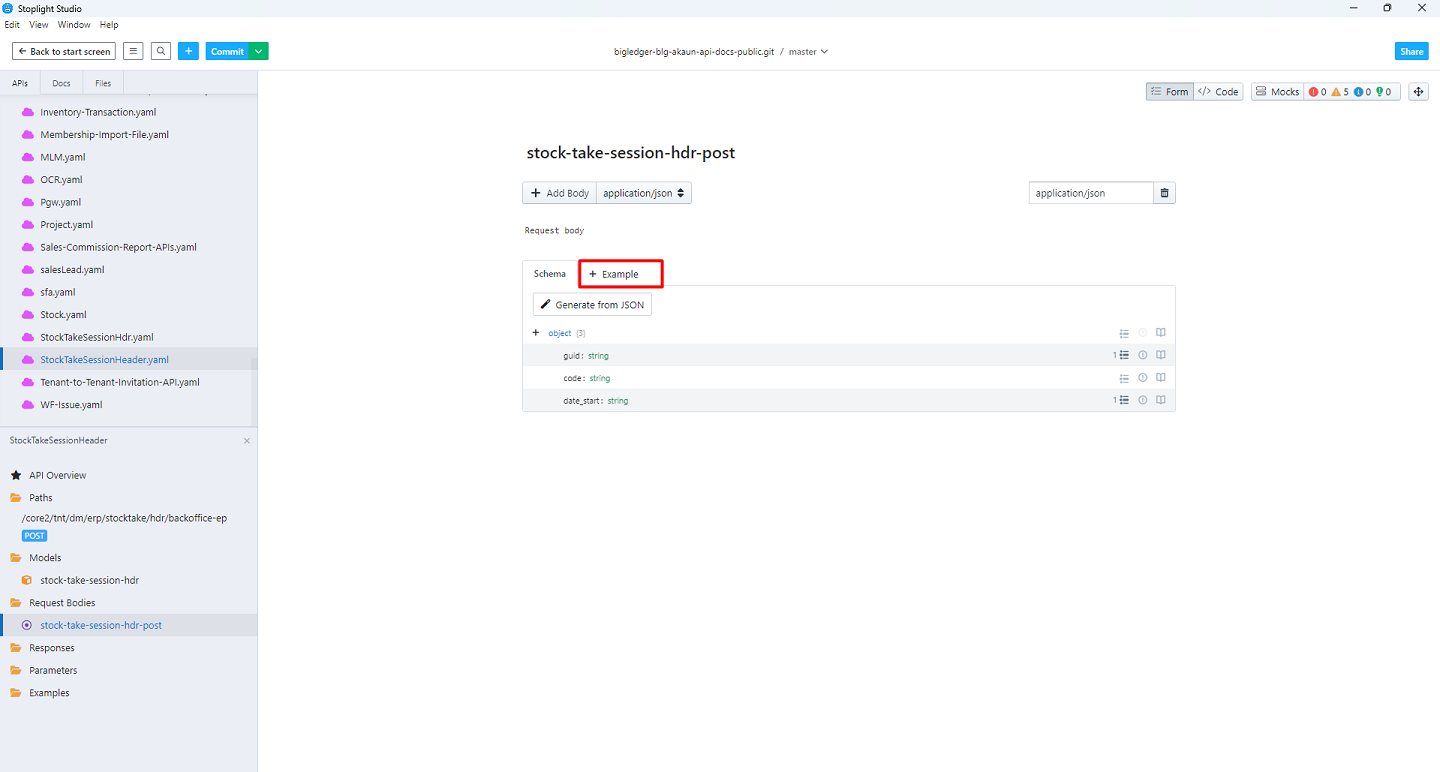This screenshot has height=772, width=1440.
Task: Open API Overview
Action: click(x=58, y=475)
